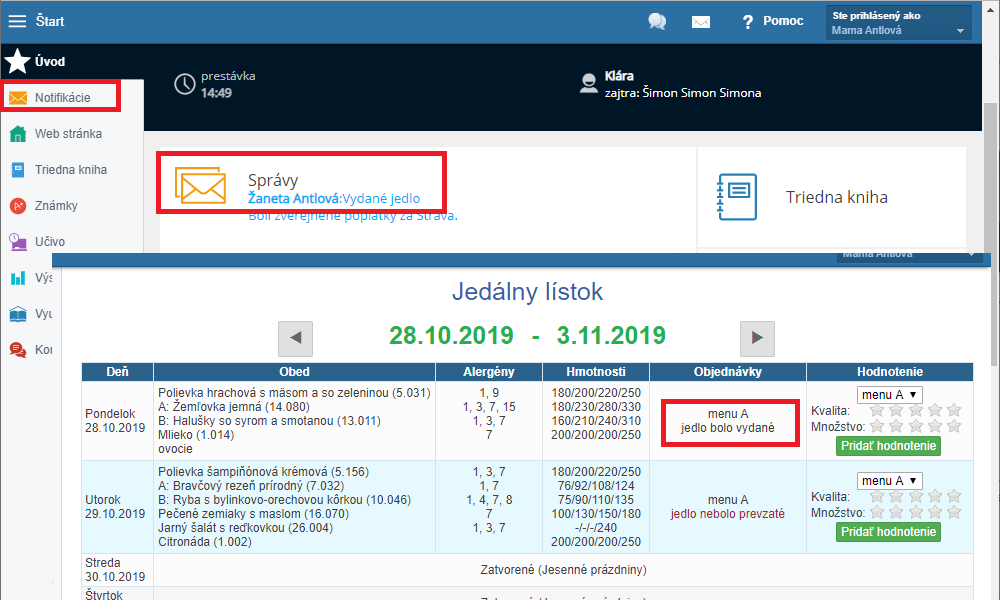Click the clock icon beside prestávka

(x=185, y=84)
